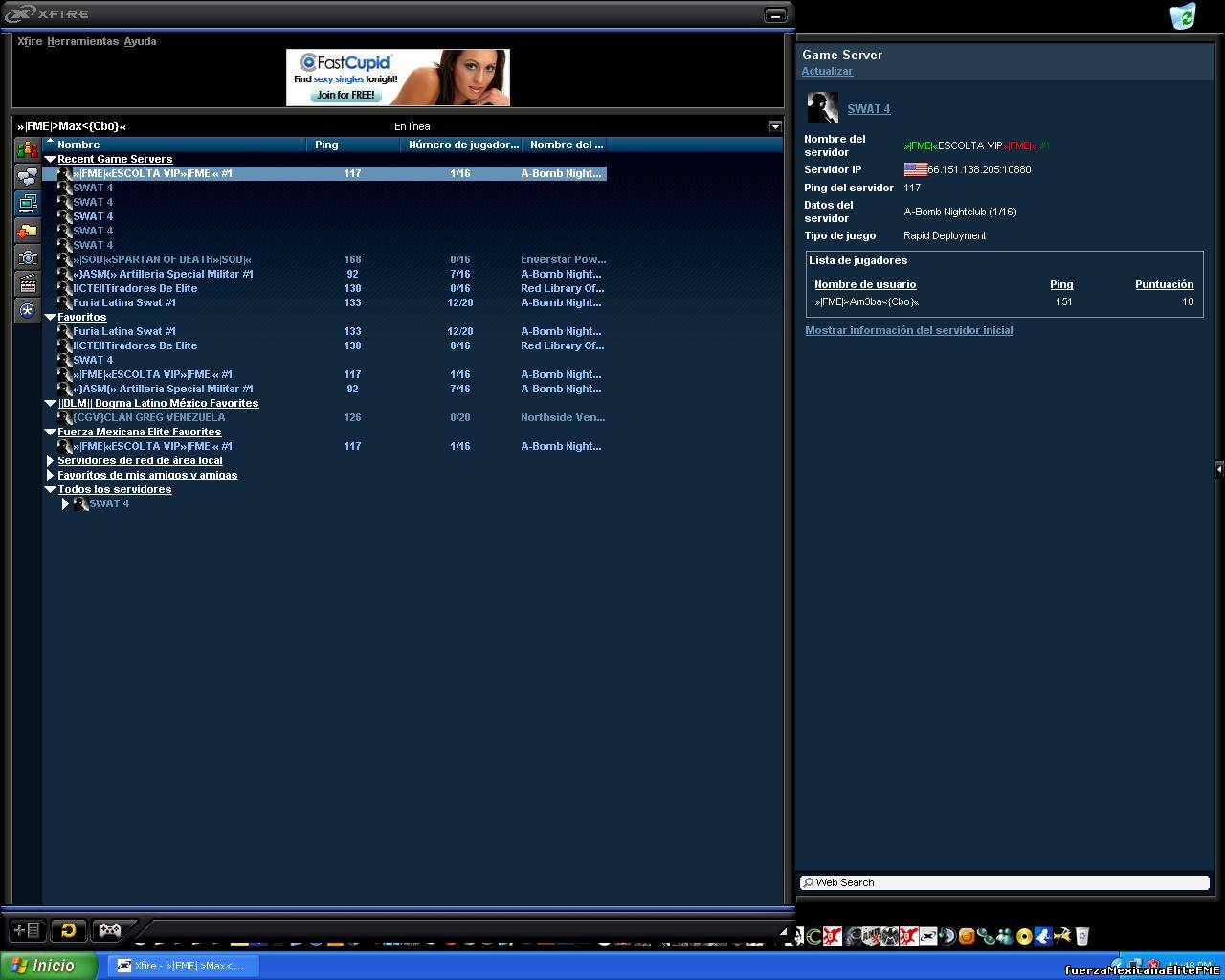Open the Herramientas menu

(83, 41)
